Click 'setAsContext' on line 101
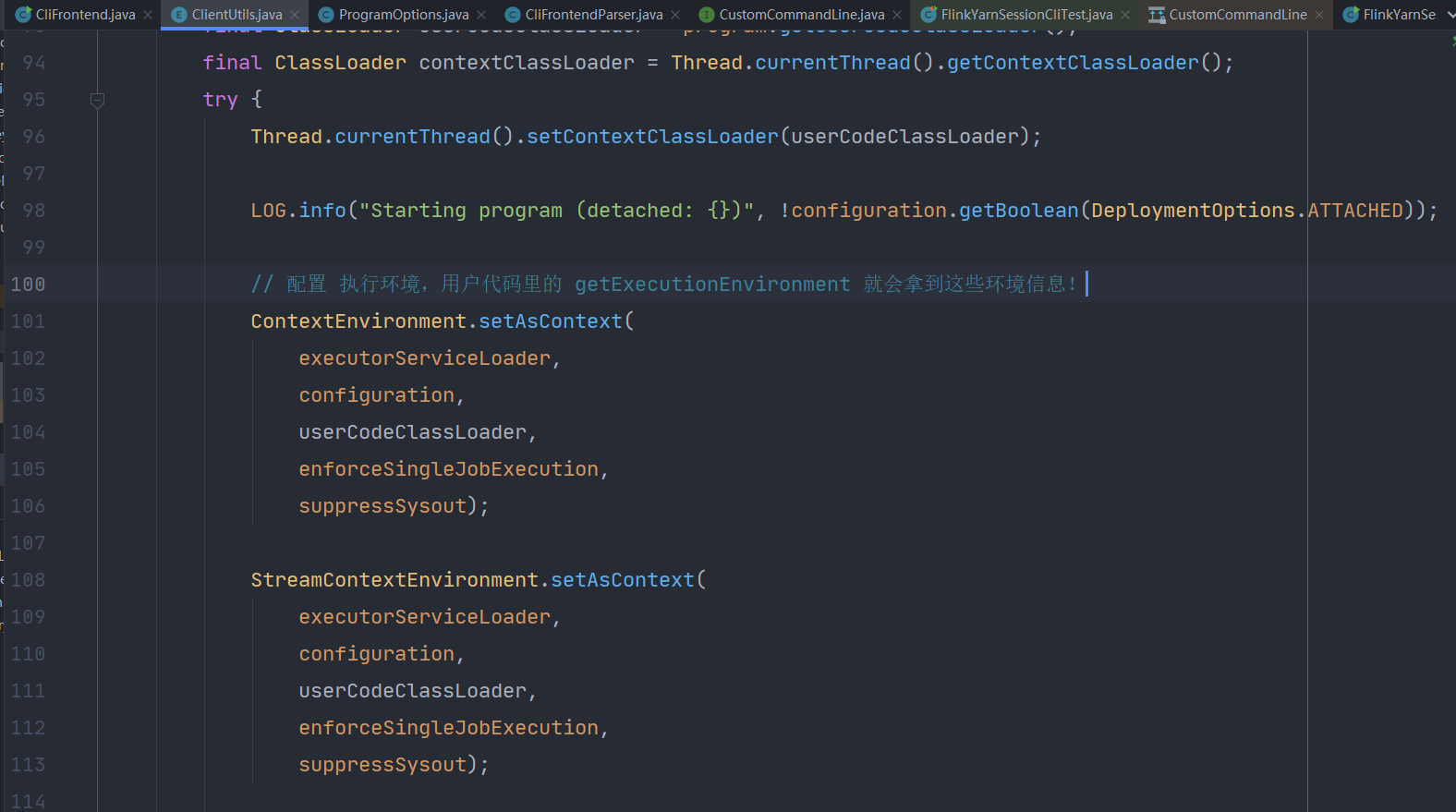This screenshot has width=1456, height=812. tap(551, 321)
